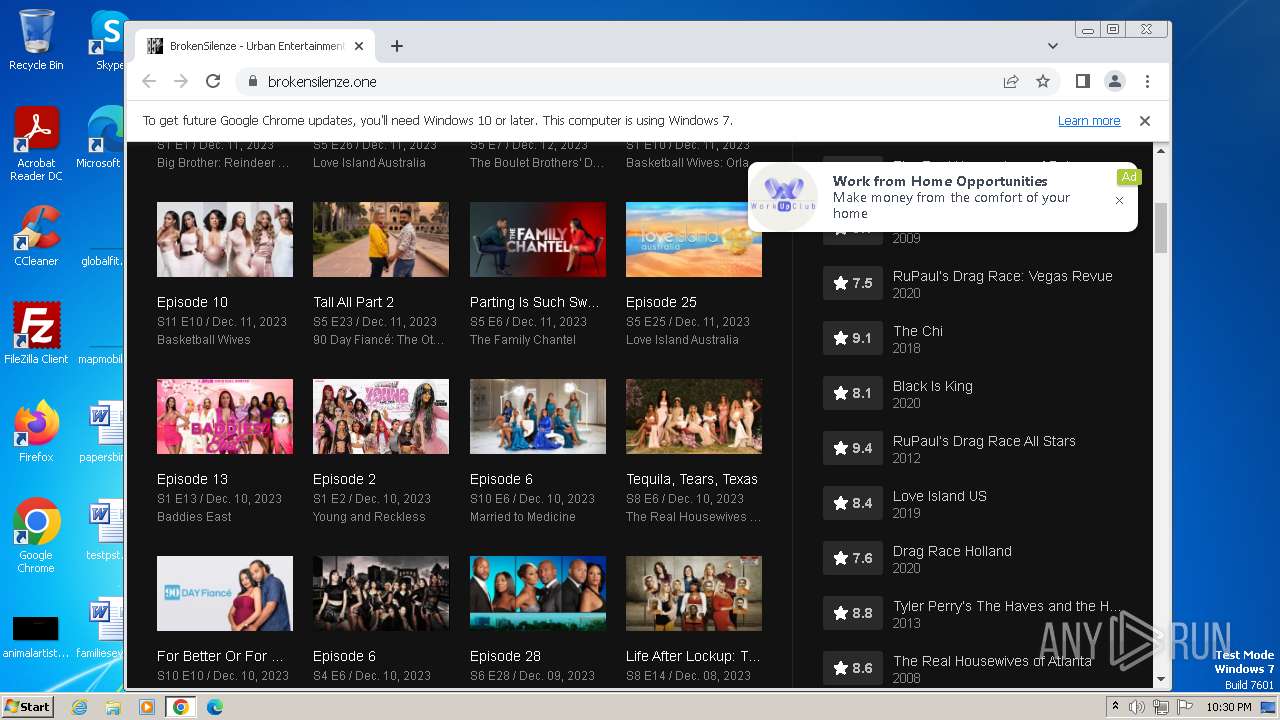This screenshot has width=1280, height=720.
Task: Click 'The Boulet Brothers' D...' series text
Action: [537, 162]
